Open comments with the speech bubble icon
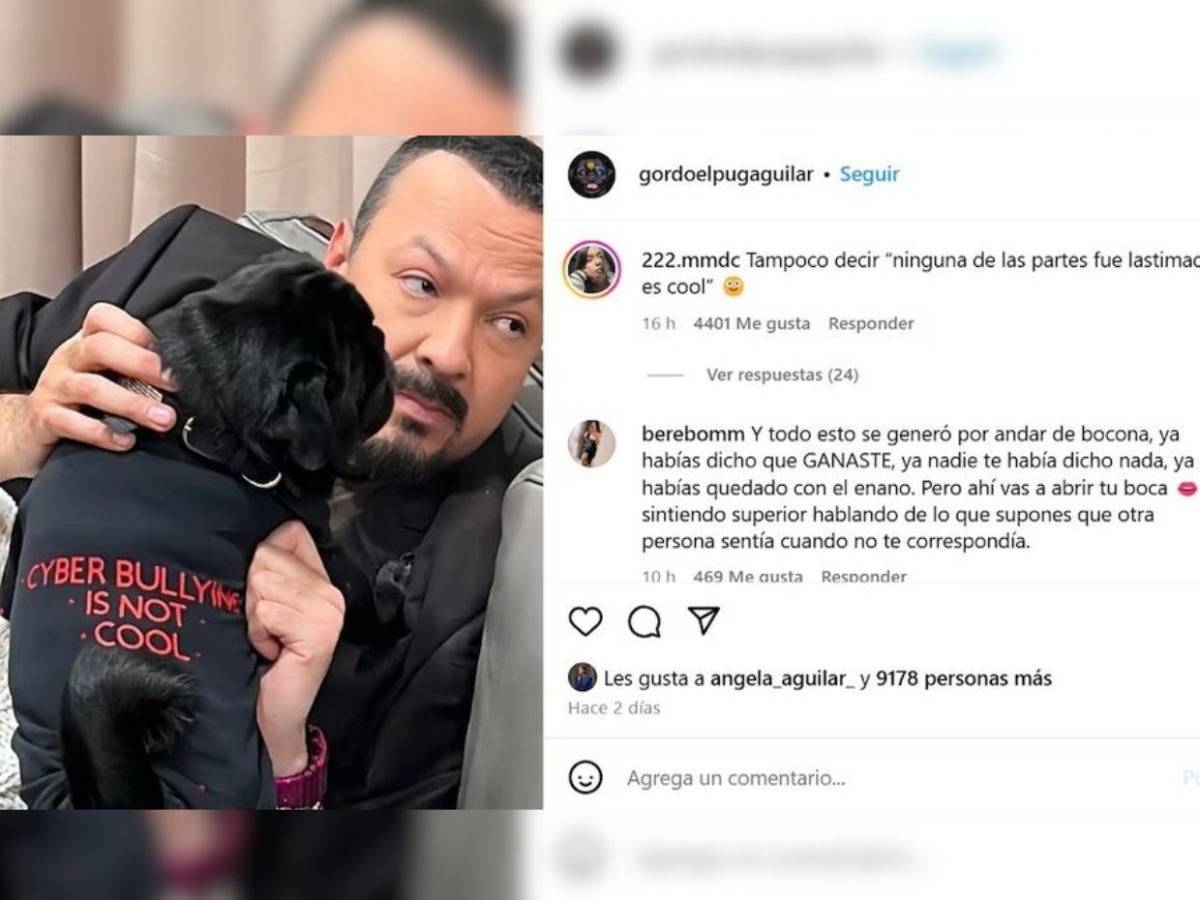 (644, 622)
